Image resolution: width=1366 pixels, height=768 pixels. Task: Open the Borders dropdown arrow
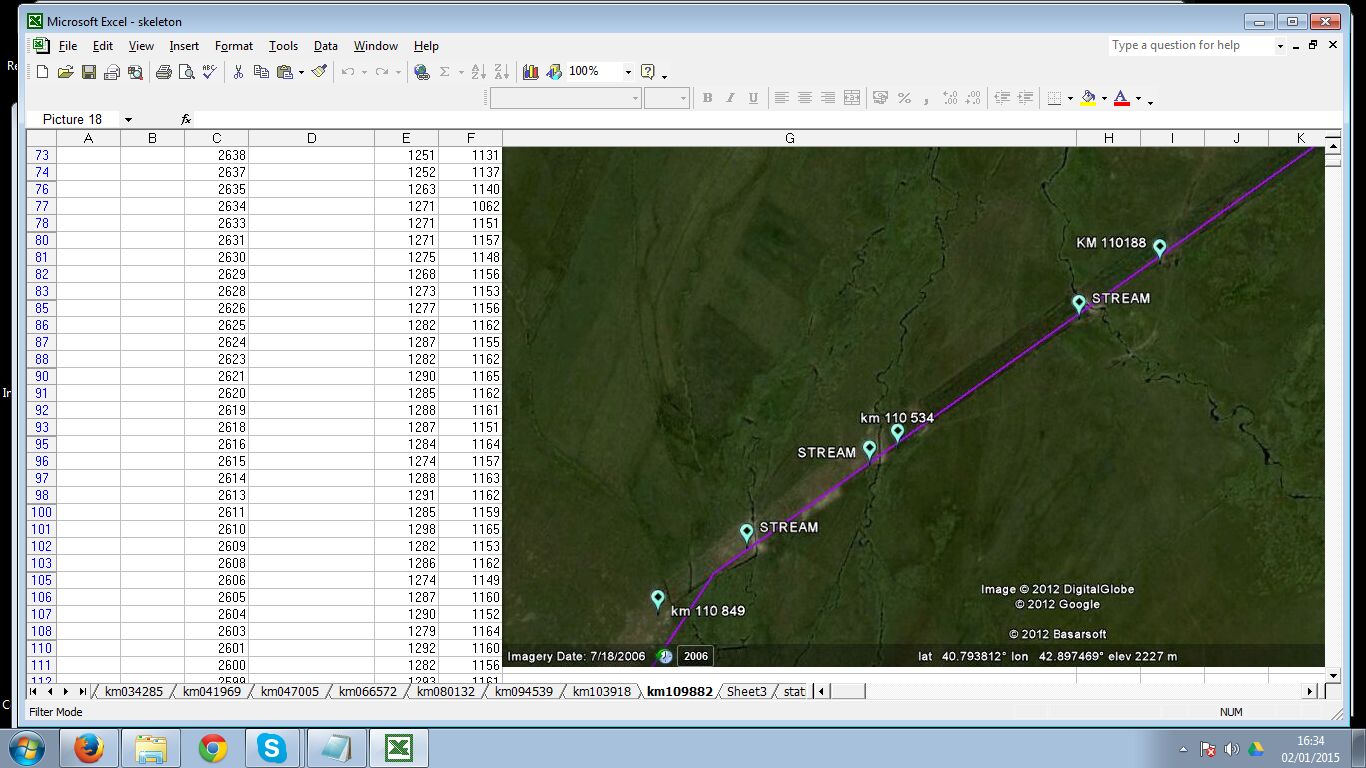[x=1070, y=99]
